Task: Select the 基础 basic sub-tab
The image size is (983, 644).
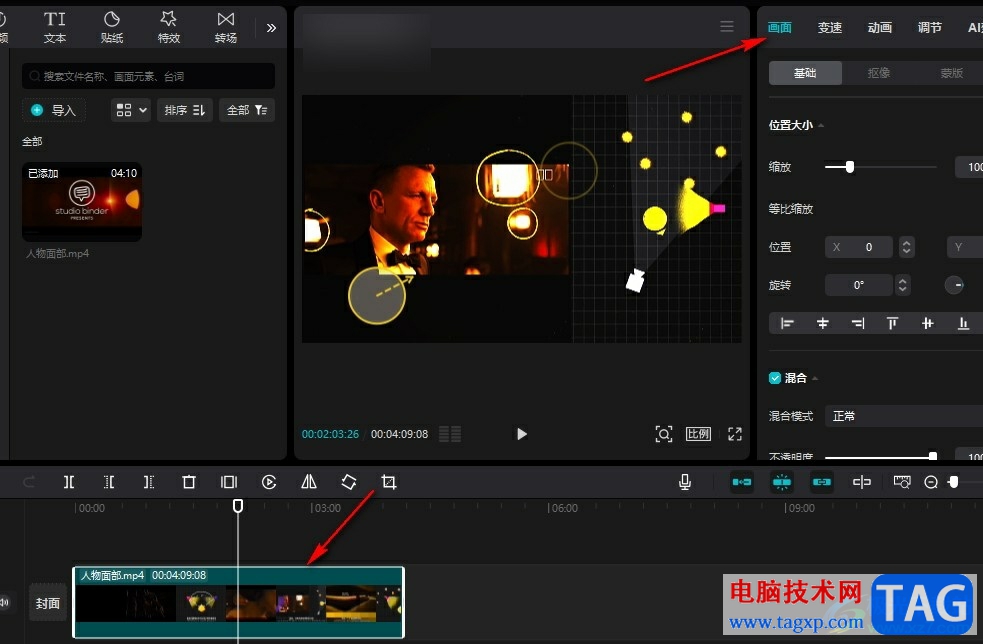Action: point(805,73)
